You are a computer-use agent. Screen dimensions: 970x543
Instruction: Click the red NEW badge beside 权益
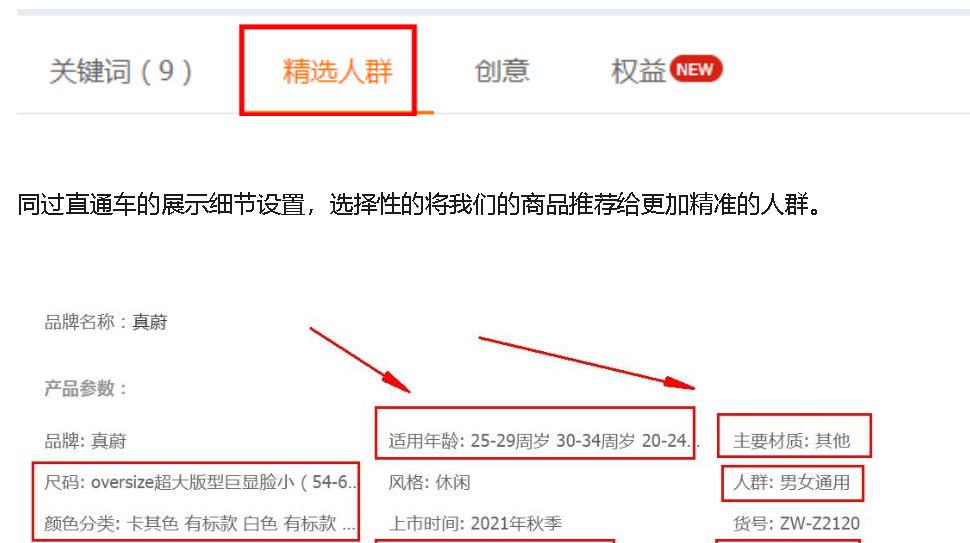pos(695,69)
